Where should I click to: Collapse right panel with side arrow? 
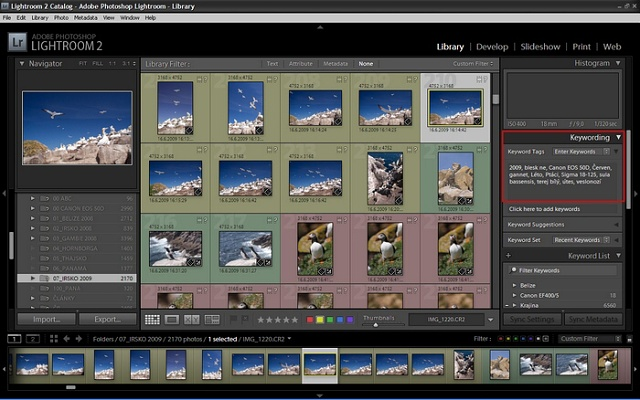pos(636,193)
